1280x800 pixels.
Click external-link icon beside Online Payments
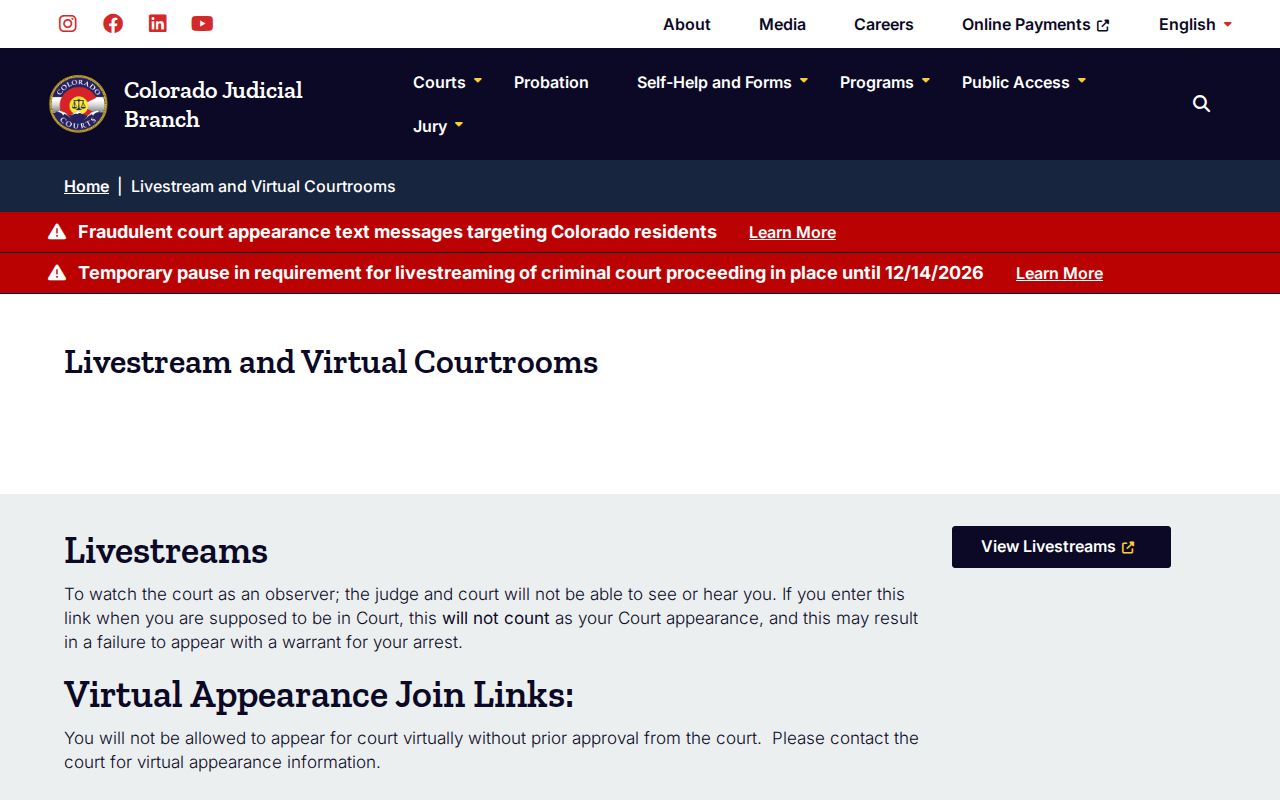click(1103, 25)
